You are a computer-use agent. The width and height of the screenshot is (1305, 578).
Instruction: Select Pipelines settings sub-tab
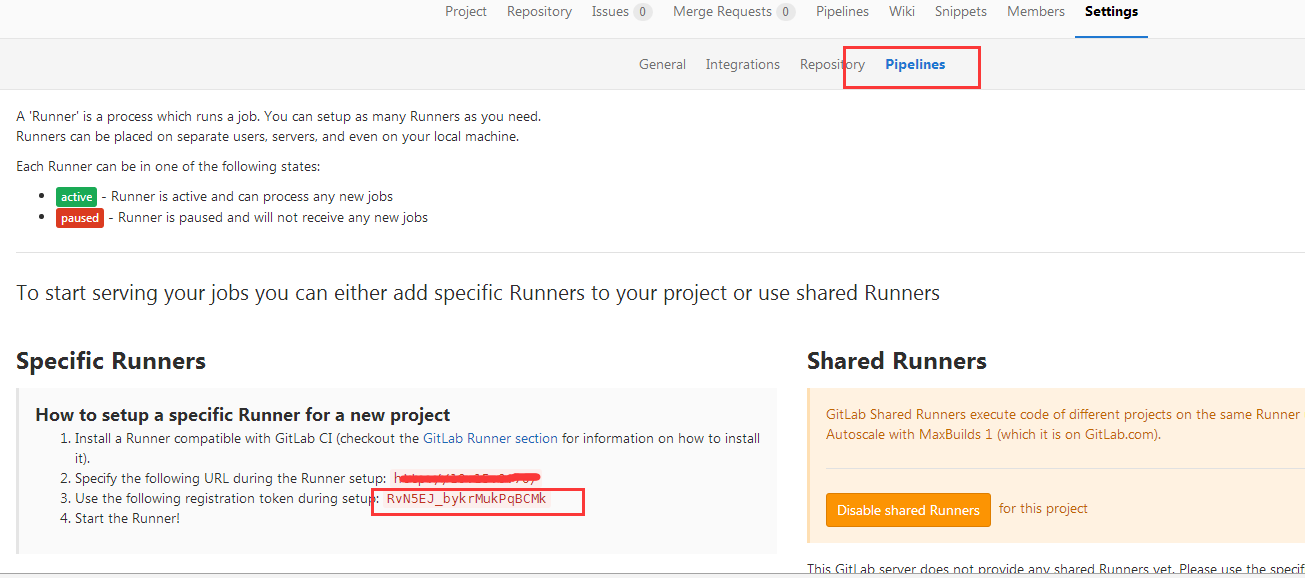pos(915,64)
